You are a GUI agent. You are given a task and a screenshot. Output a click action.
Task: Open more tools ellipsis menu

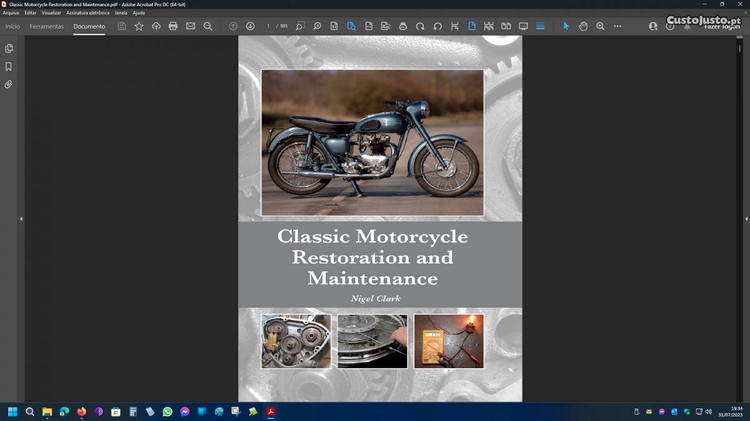pyautogui.click(x=617, y=26)
